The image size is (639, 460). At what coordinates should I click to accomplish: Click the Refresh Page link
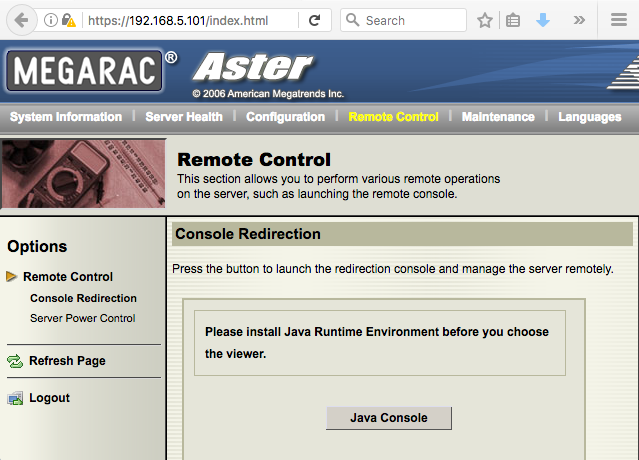[x=67, y=361]
